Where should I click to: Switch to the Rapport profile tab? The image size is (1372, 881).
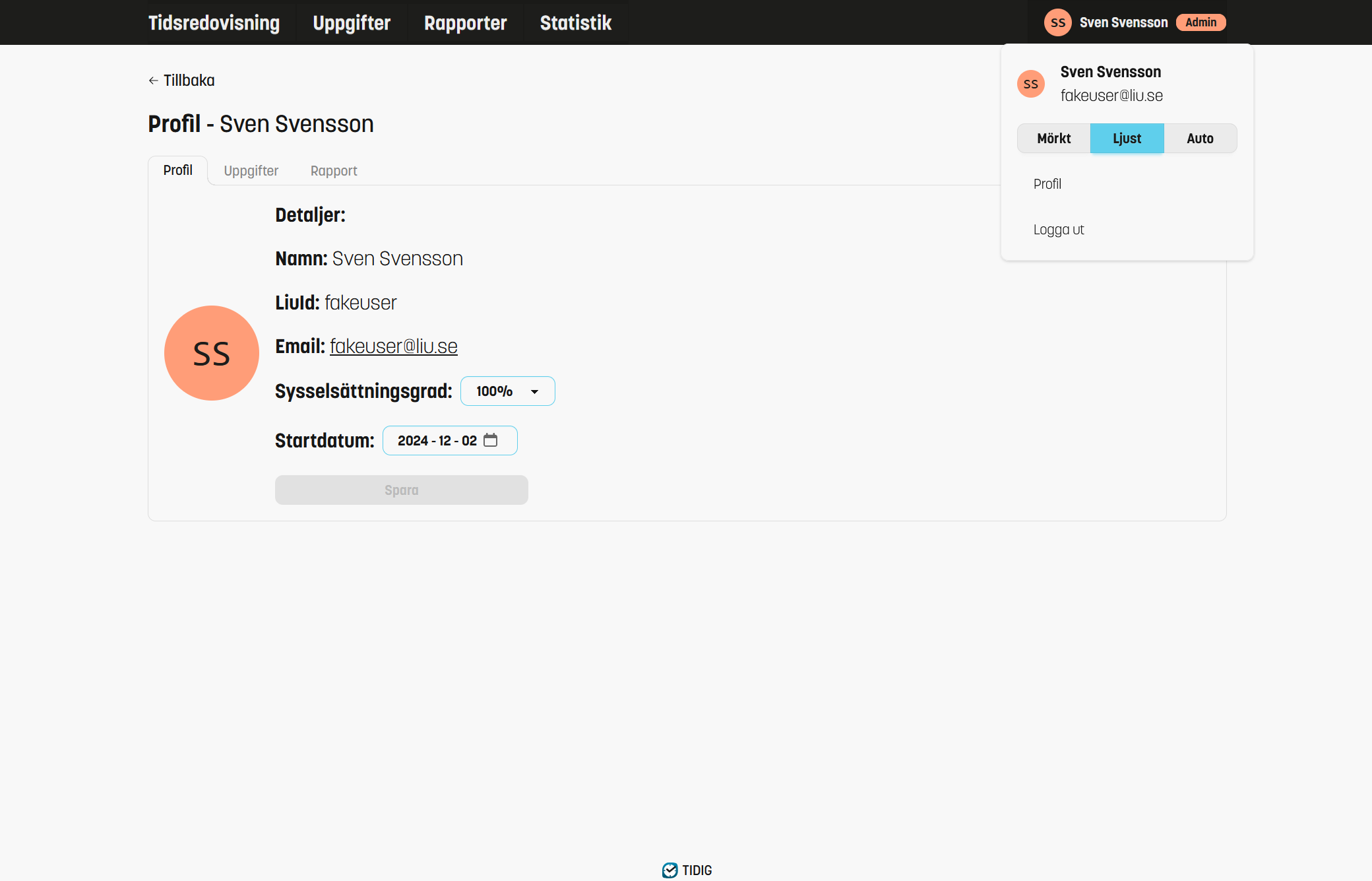334,171
